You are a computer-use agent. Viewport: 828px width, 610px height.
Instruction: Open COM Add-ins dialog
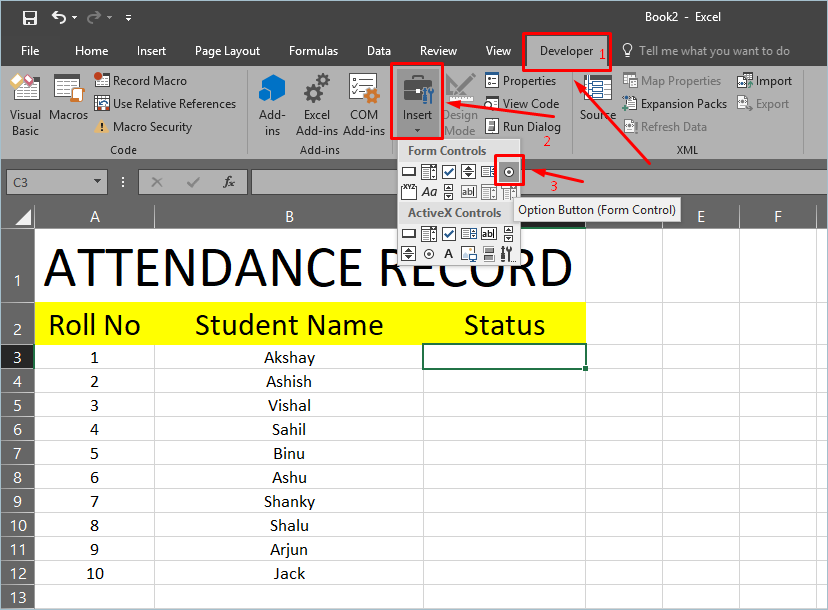pos(364,104)
